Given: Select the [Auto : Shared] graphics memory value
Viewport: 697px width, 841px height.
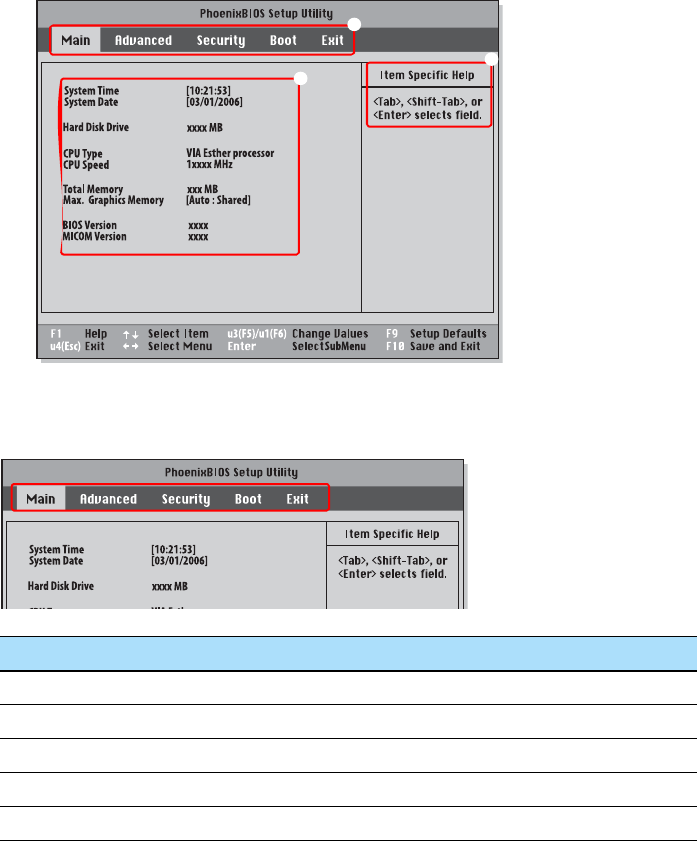Looking at the screenshot, I should pos(218,200).
